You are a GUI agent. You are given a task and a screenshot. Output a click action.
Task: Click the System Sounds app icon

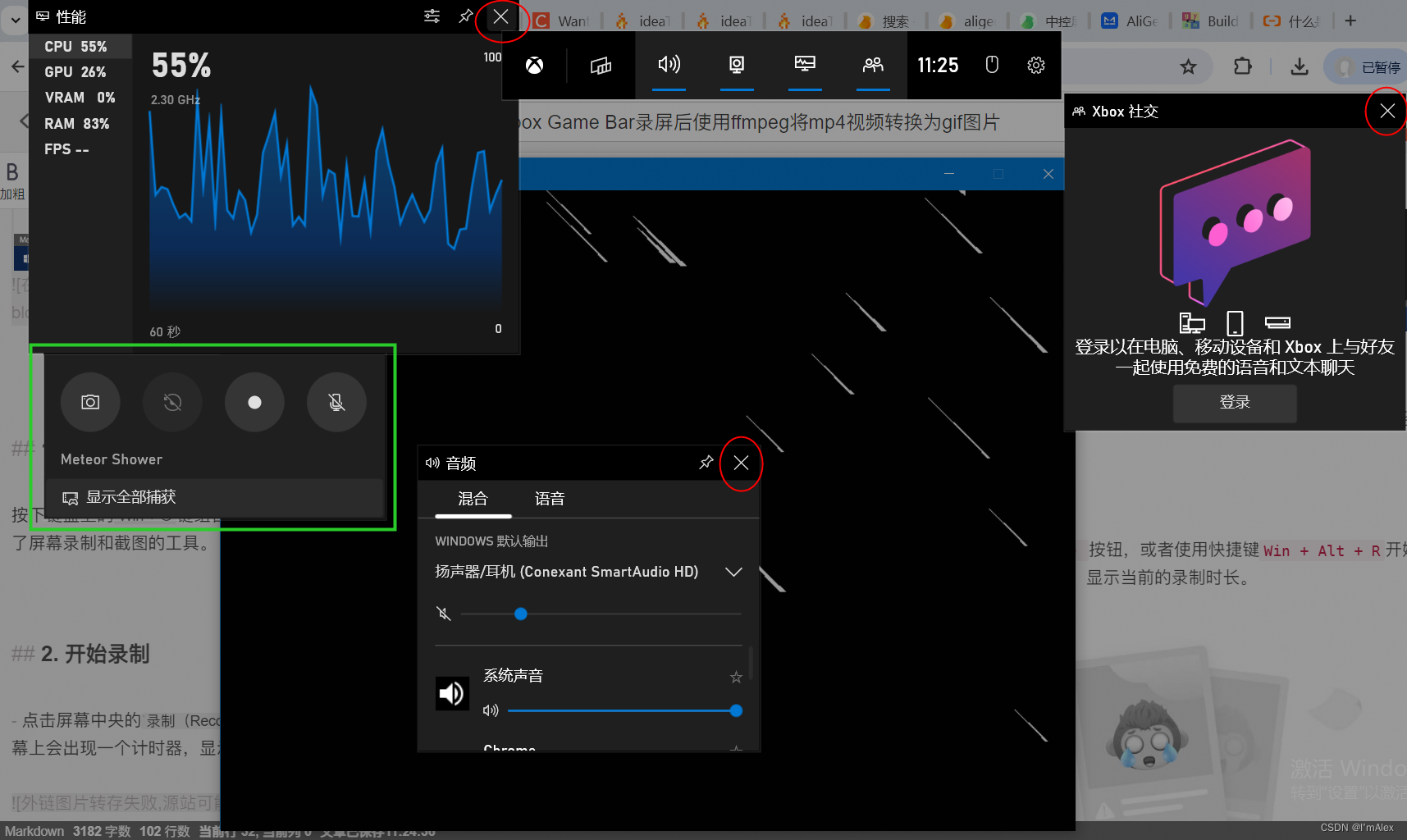click(452, 694)
